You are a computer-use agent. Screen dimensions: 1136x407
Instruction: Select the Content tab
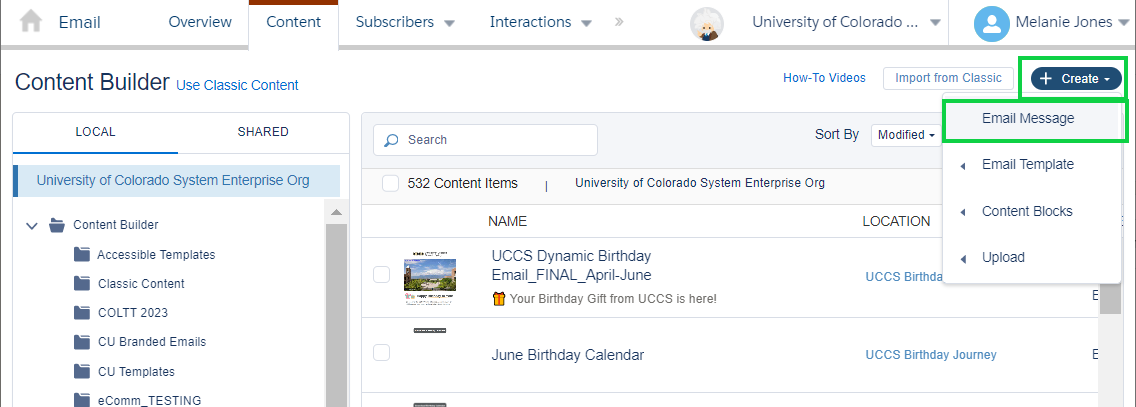coord(293,22)
